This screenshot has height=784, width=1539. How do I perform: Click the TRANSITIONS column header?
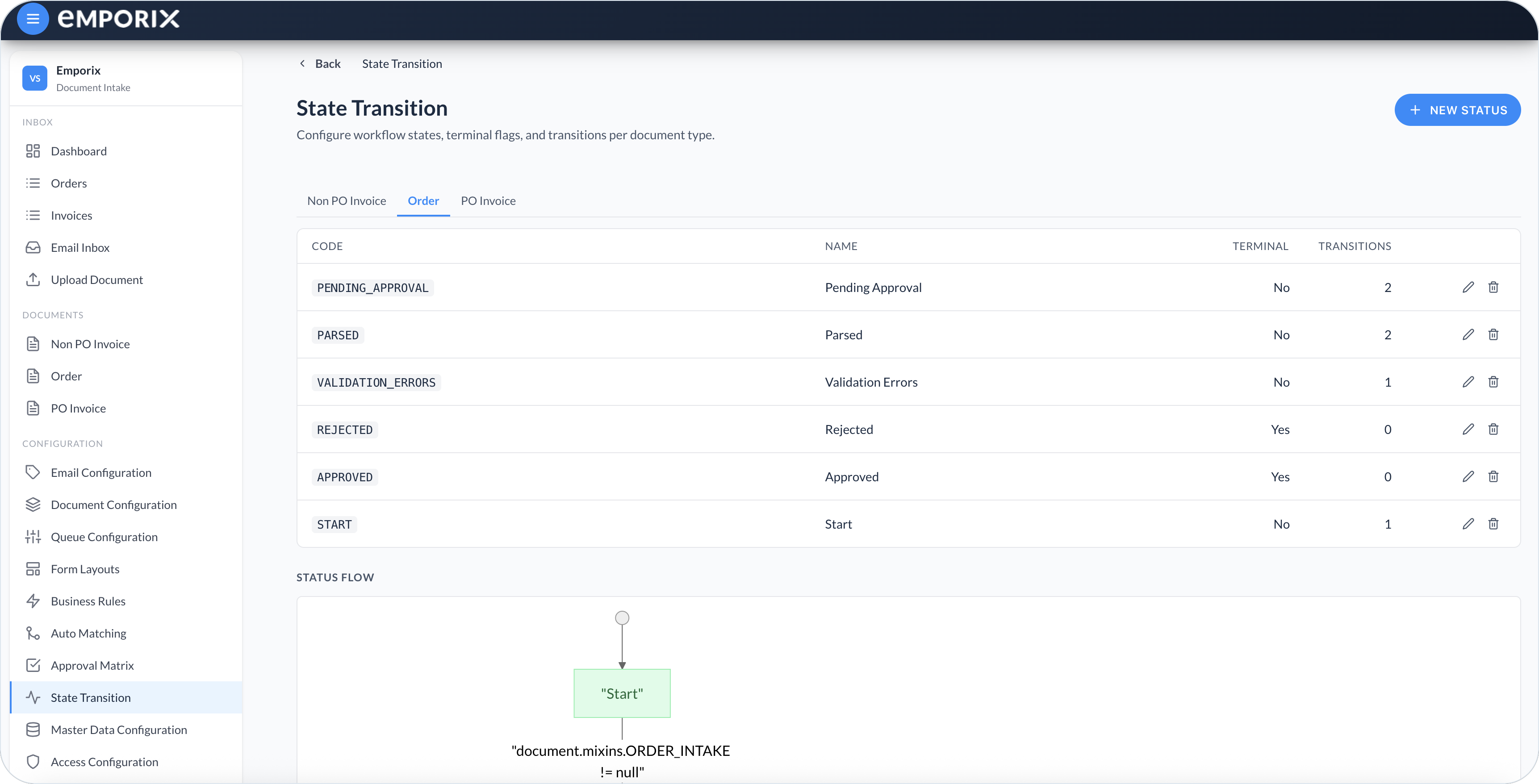(1355, 246)
